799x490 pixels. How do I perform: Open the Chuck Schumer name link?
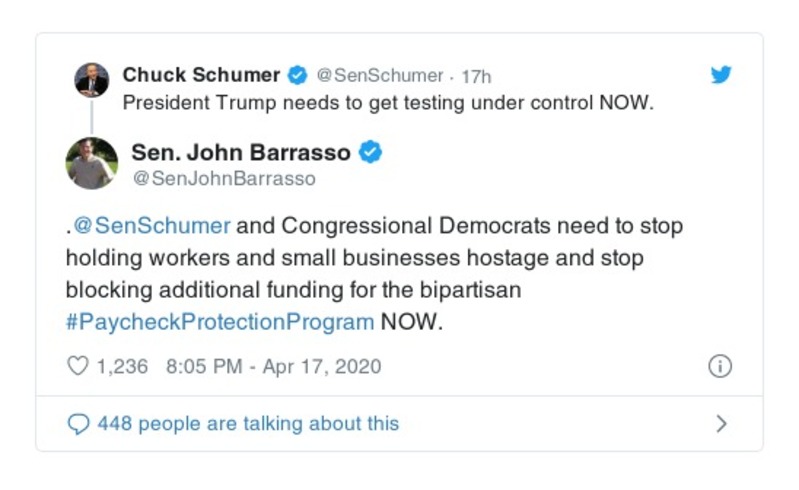point(201,75)
